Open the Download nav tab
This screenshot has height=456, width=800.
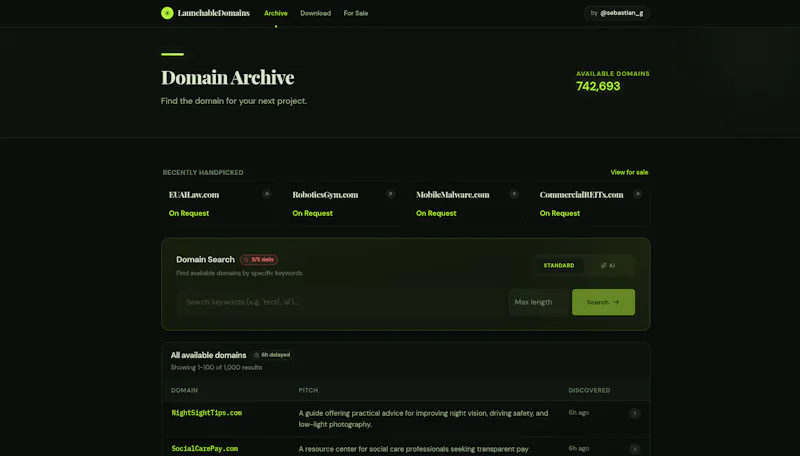315,13
